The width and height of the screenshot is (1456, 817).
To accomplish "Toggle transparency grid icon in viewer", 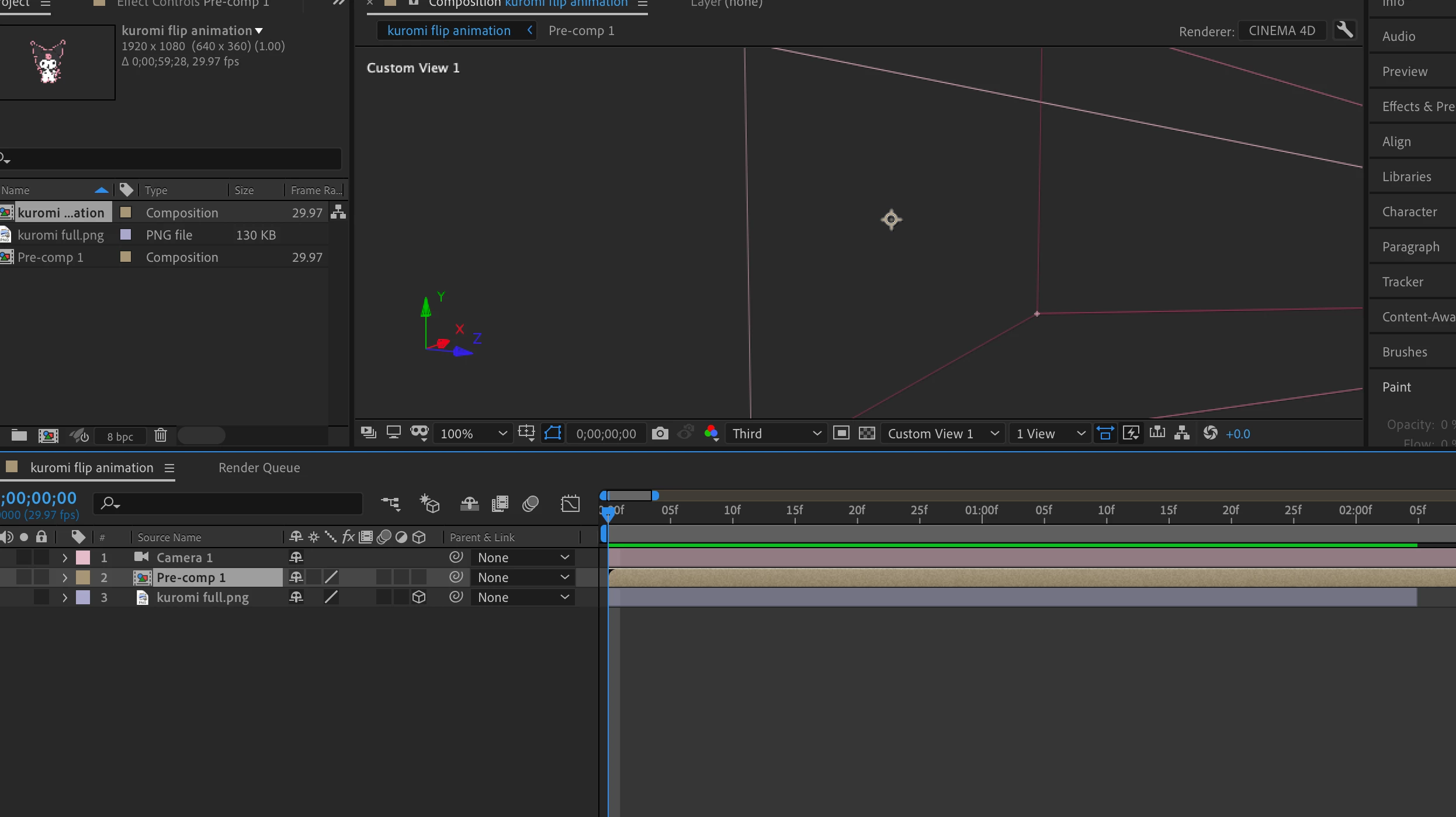I will click(866, 433).
